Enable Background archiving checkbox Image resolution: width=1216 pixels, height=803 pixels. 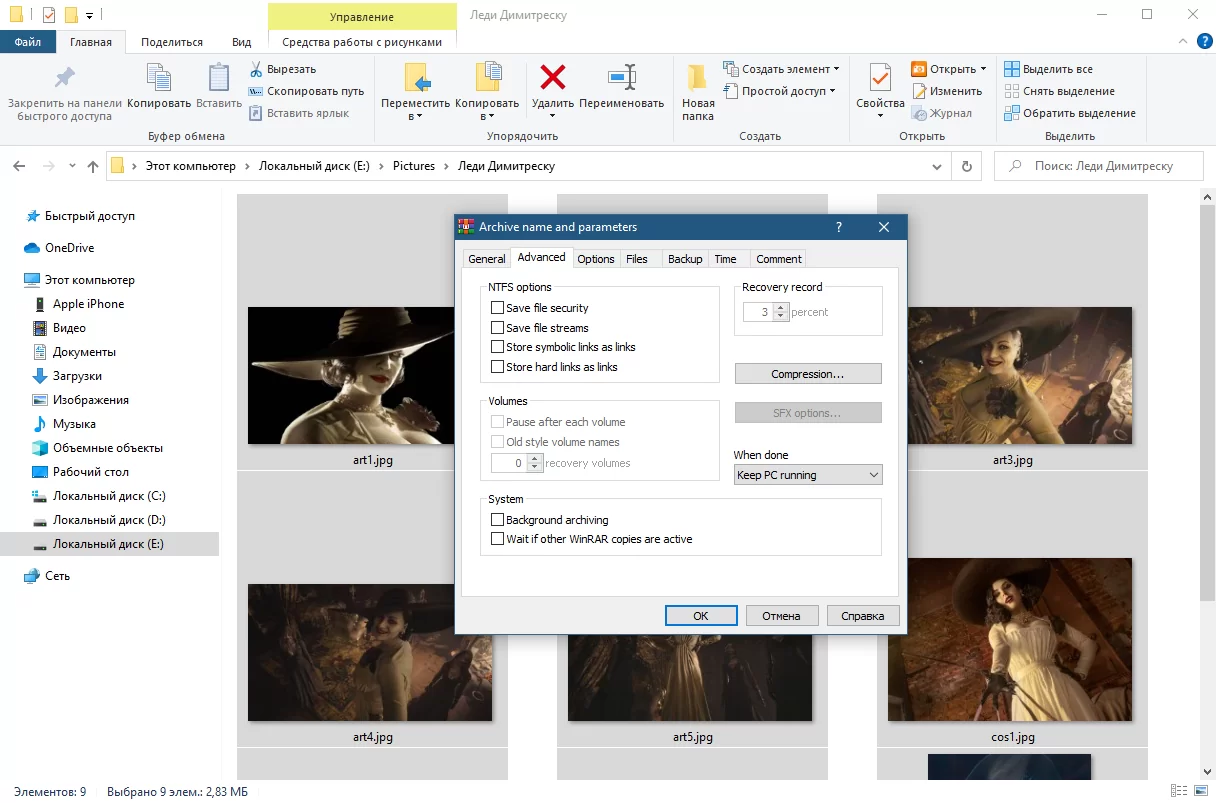pyautogui.click(x=497, y=520)
